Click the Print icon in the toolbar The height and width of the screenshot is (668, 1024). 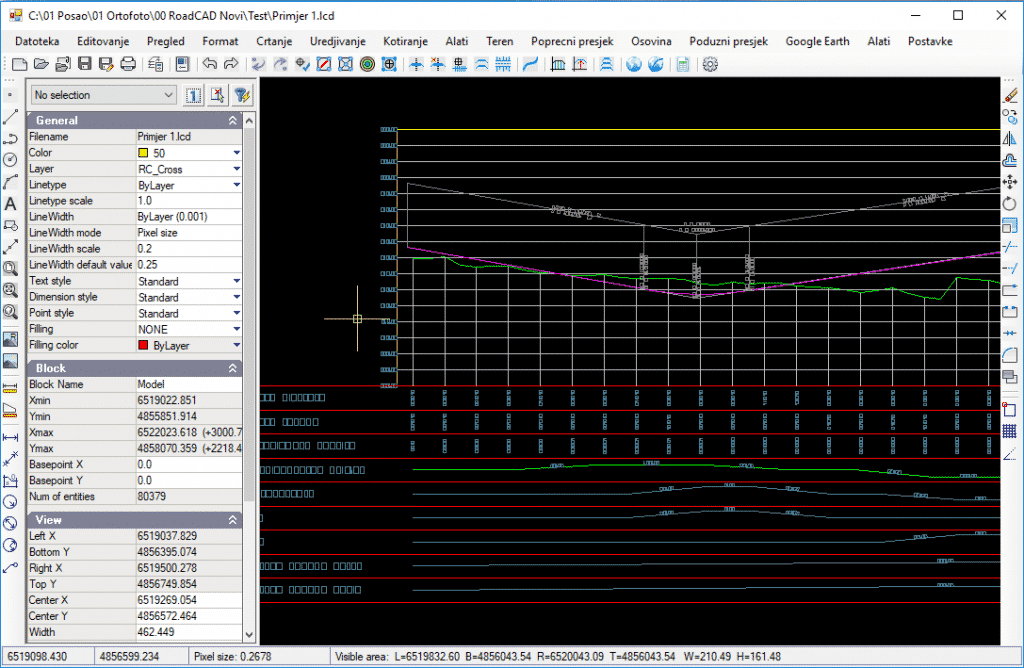pyautogui.click(x=128, y=65)
